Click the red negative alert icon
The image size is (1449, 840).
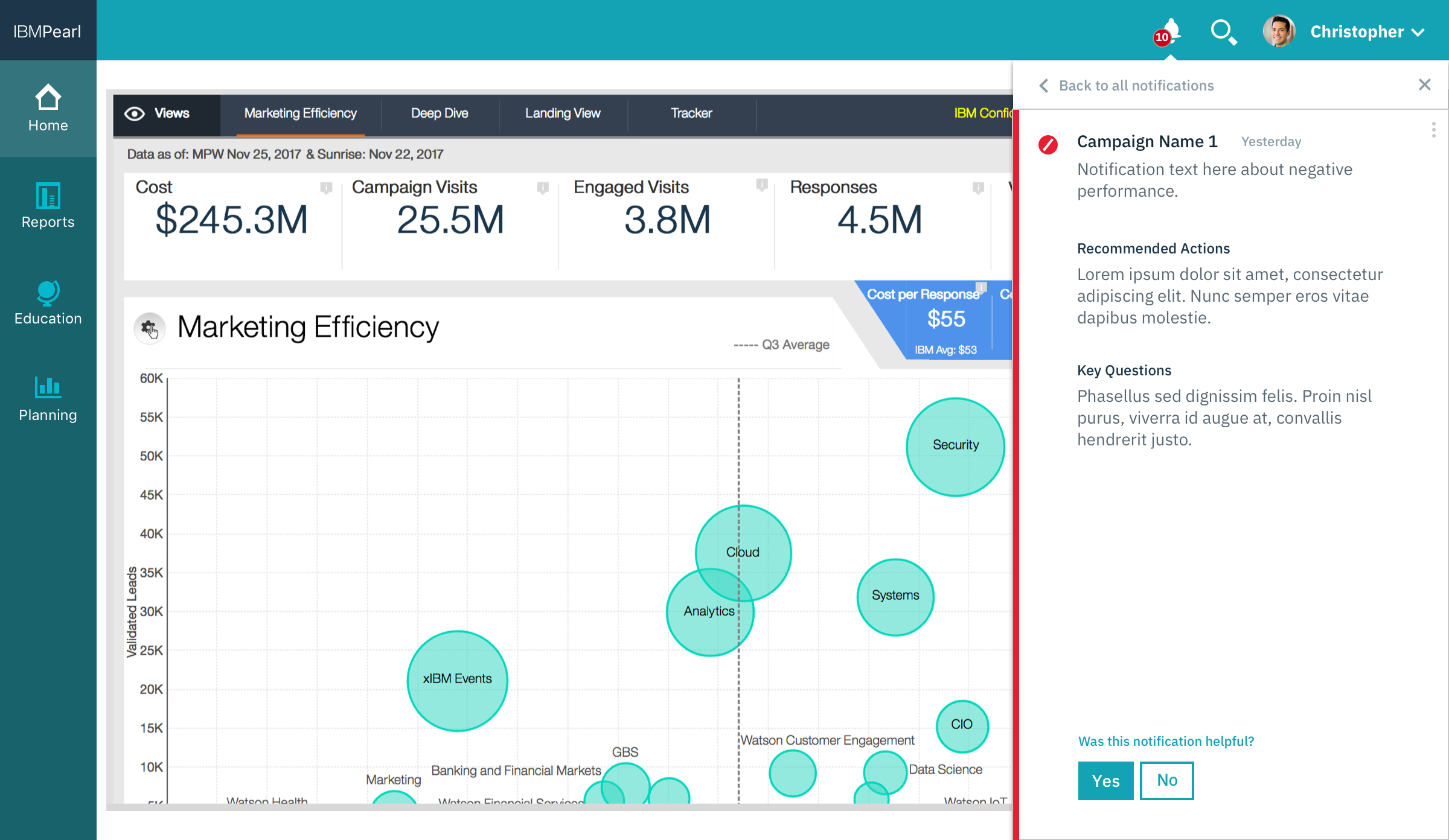pos(1048,145)
